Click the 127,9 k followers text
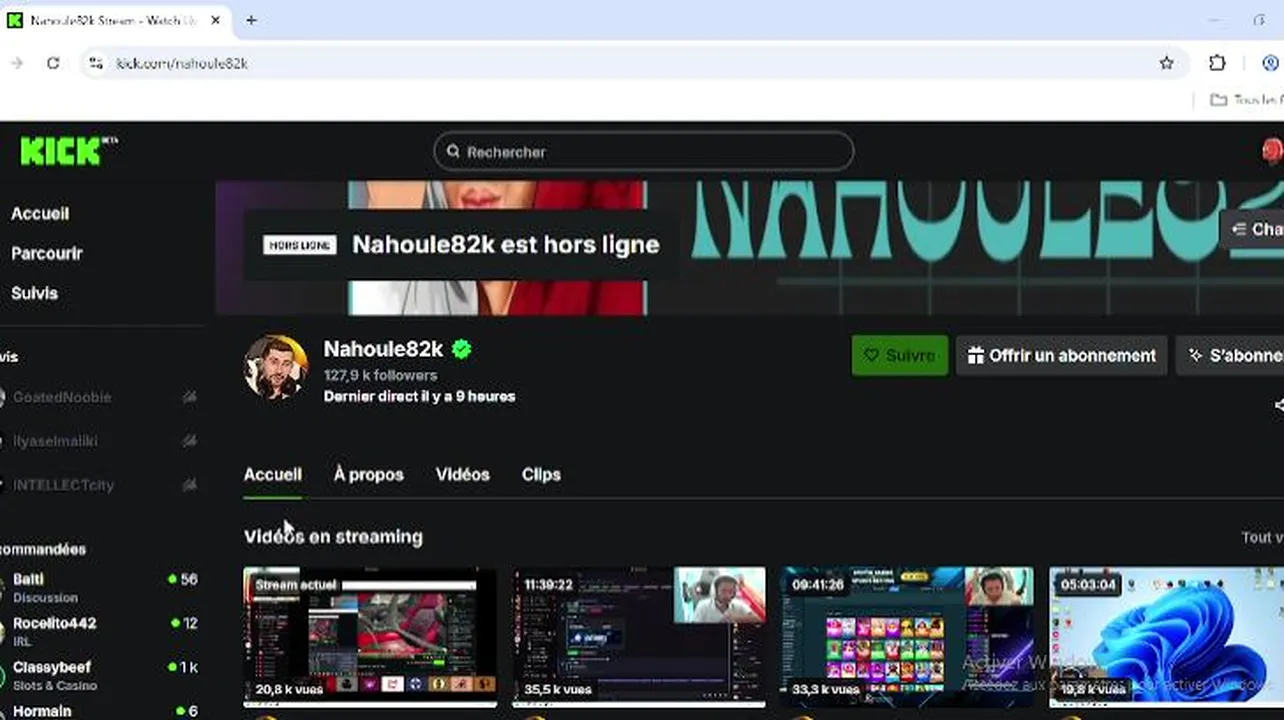The width and height of the screenshot is (1284, 720). 380,375
